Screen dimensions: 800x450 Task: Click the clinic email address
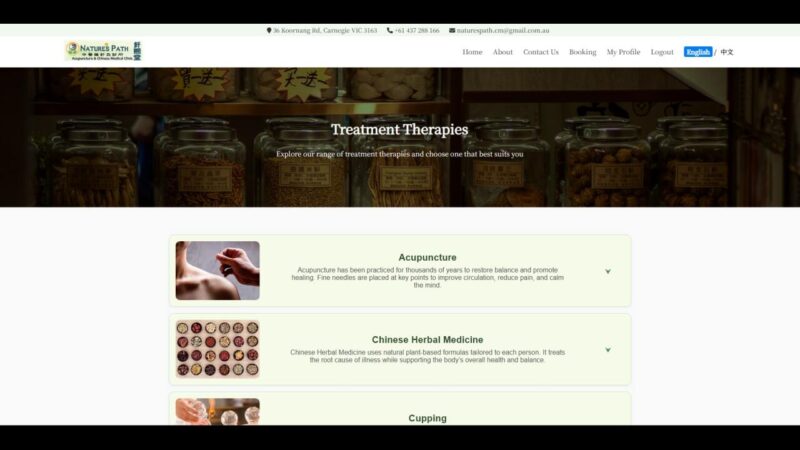(503, 30)
